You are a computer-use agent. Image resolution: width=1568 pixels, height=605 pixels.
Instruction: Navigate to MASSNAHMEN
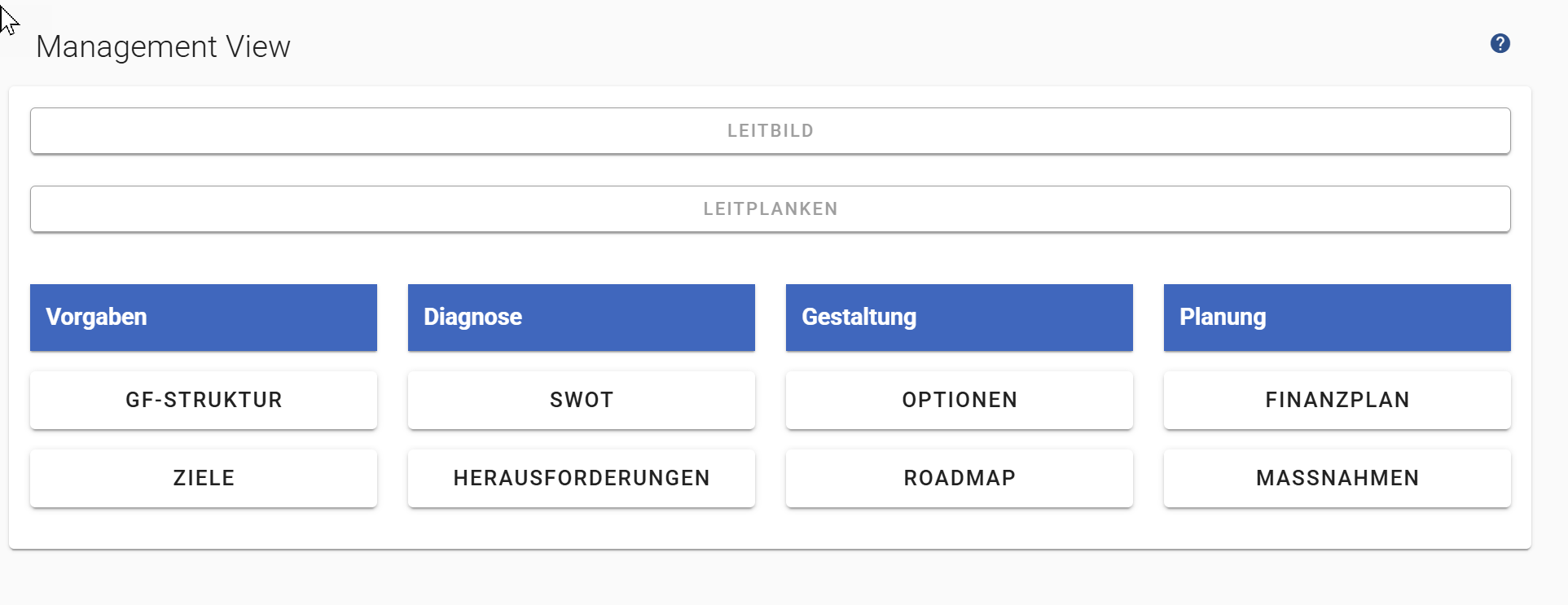pyautogui.click(x=1337, y=478)
